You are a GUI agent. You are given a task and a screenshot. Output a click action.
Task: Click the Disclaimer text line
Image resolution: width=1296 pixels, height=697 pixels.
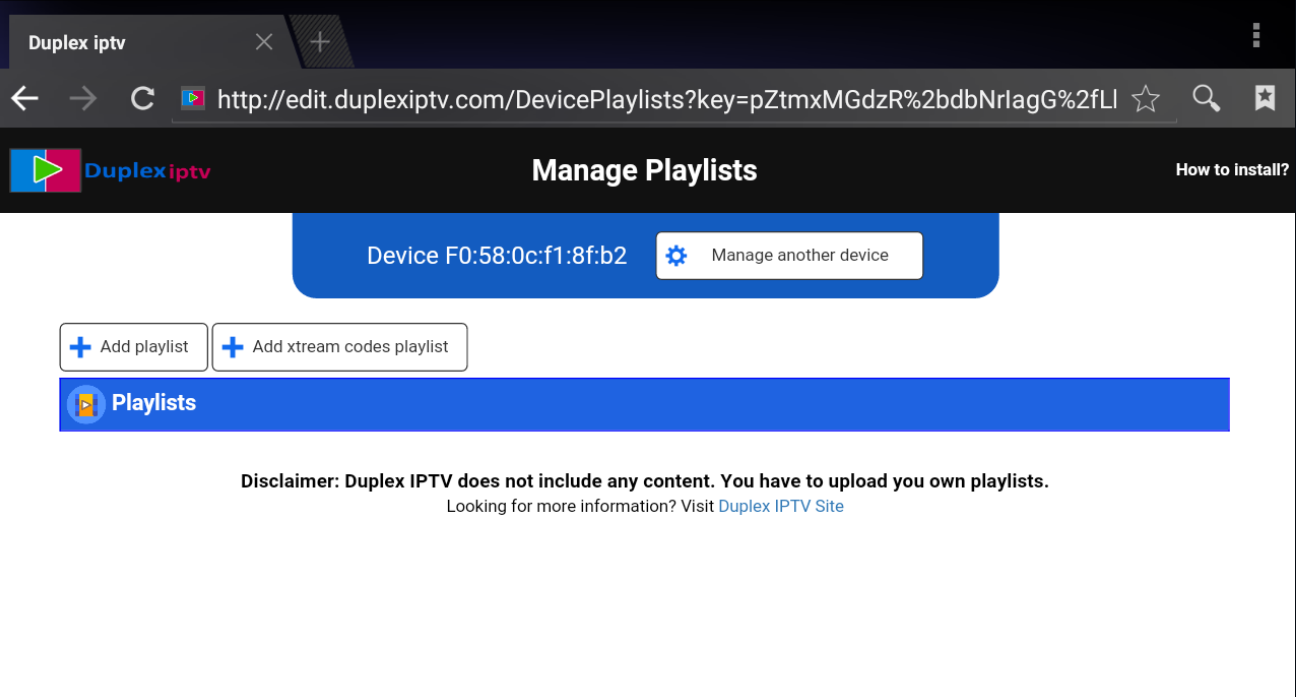(645, 481)
